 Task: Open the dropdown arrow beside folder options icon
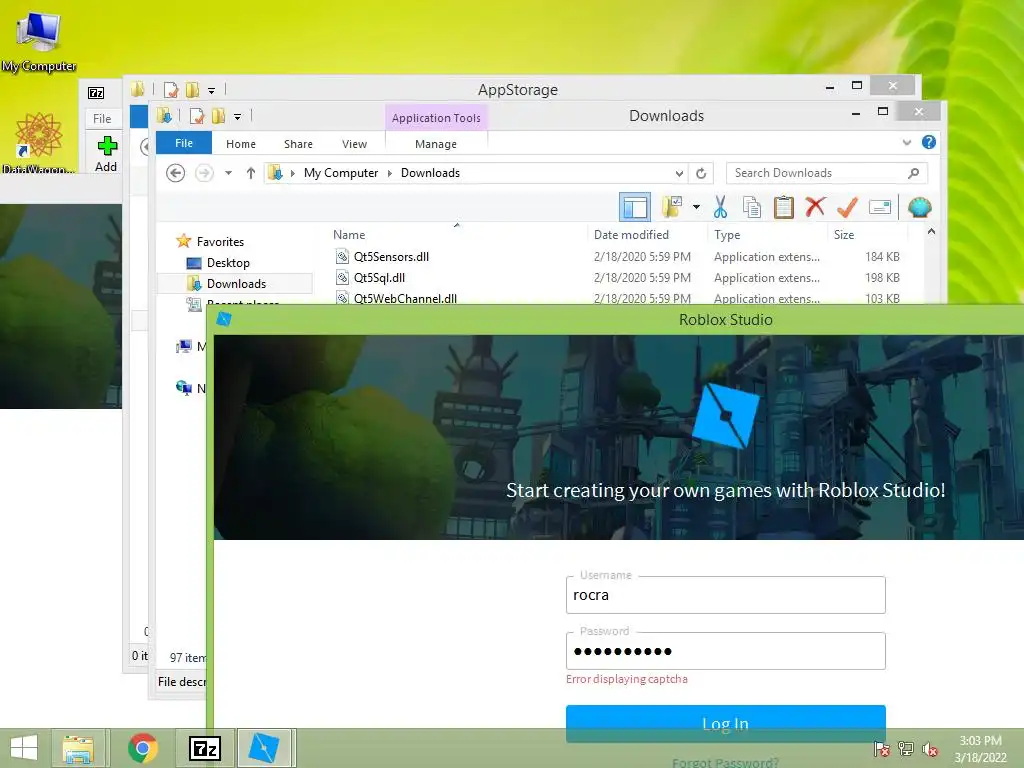coord(696,208)
